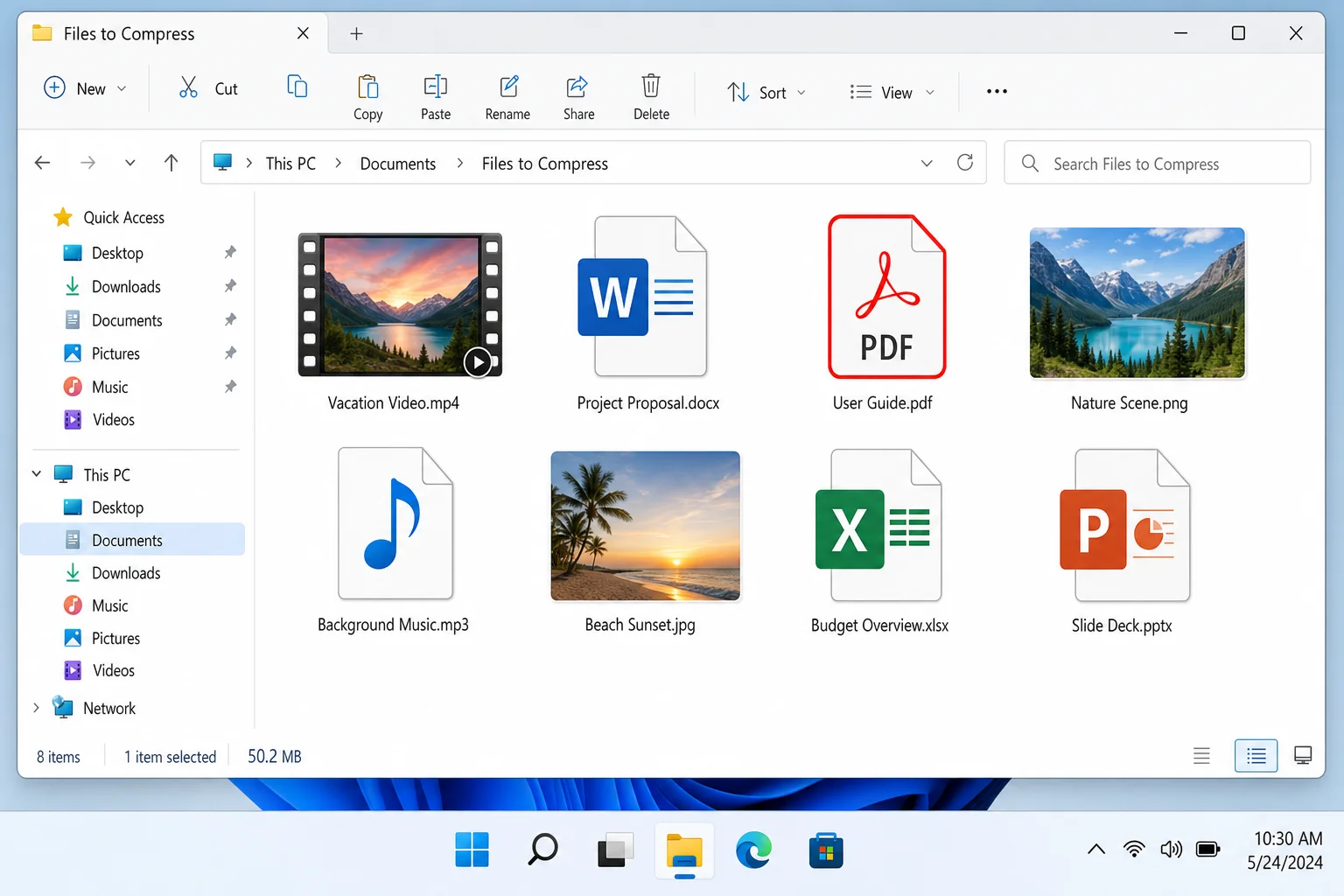Unpin Music from Quick Access

(230, 387)
